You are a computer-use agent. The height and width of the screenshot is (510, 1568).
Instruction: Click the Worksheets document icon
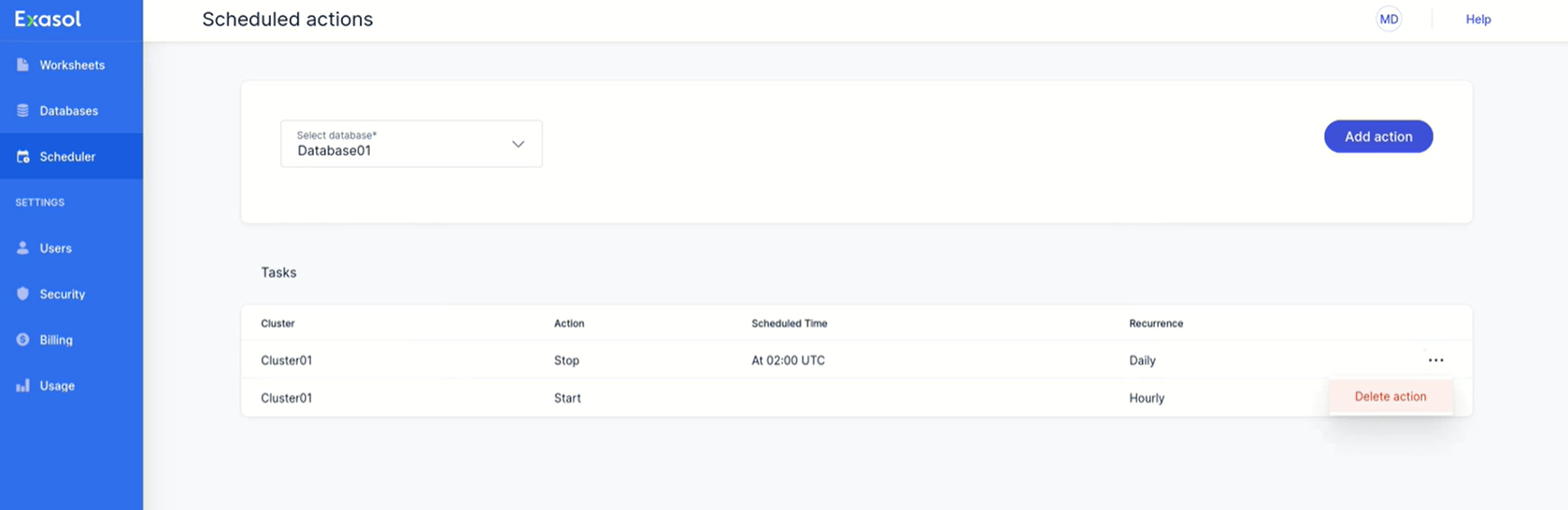[x=22, y=65]
